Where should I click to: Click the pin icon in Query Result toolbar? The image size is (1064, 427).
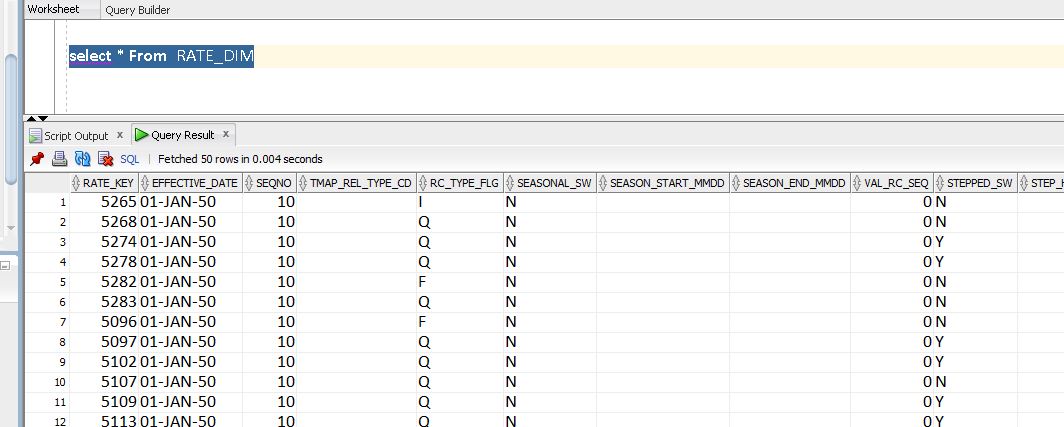click(37, 159)
